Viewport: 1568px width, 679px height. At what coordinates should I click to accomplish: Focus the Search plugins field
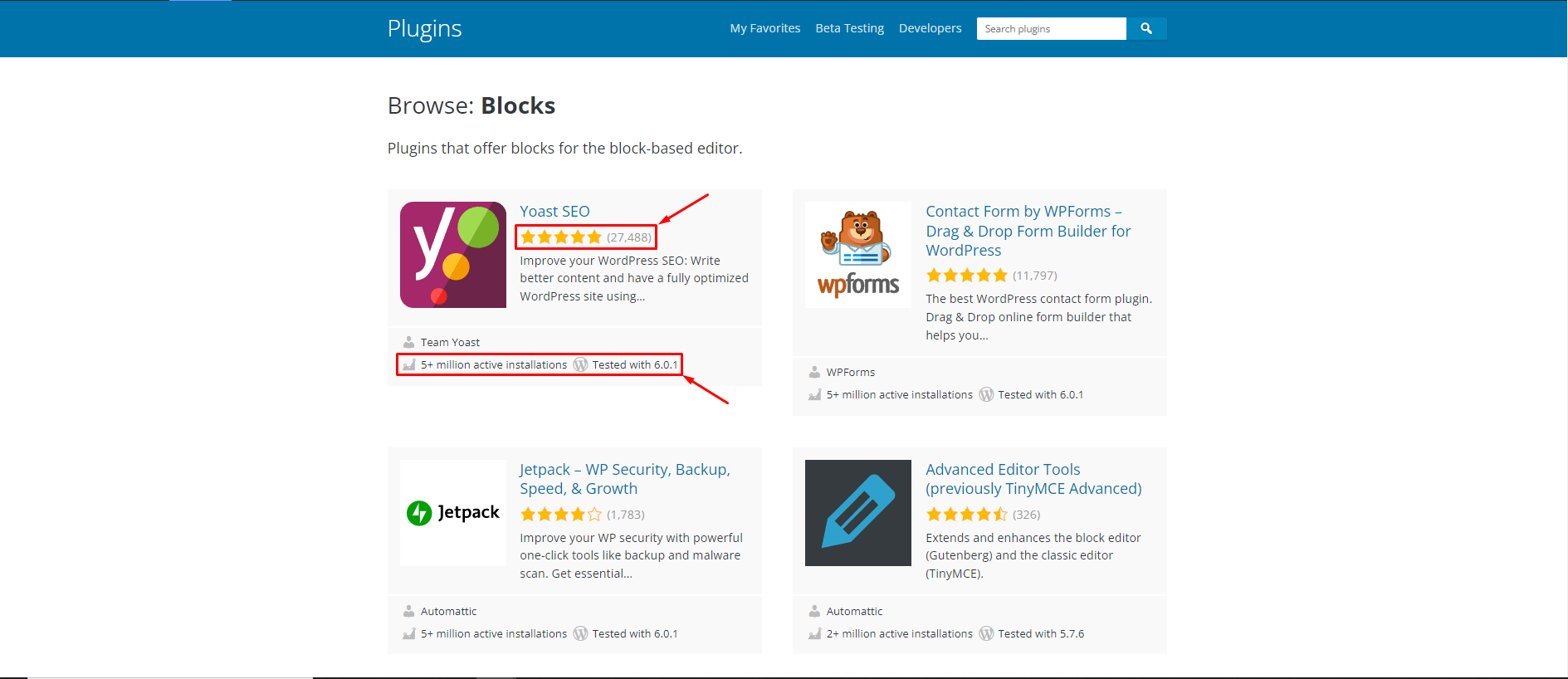tap(1052, 28)
